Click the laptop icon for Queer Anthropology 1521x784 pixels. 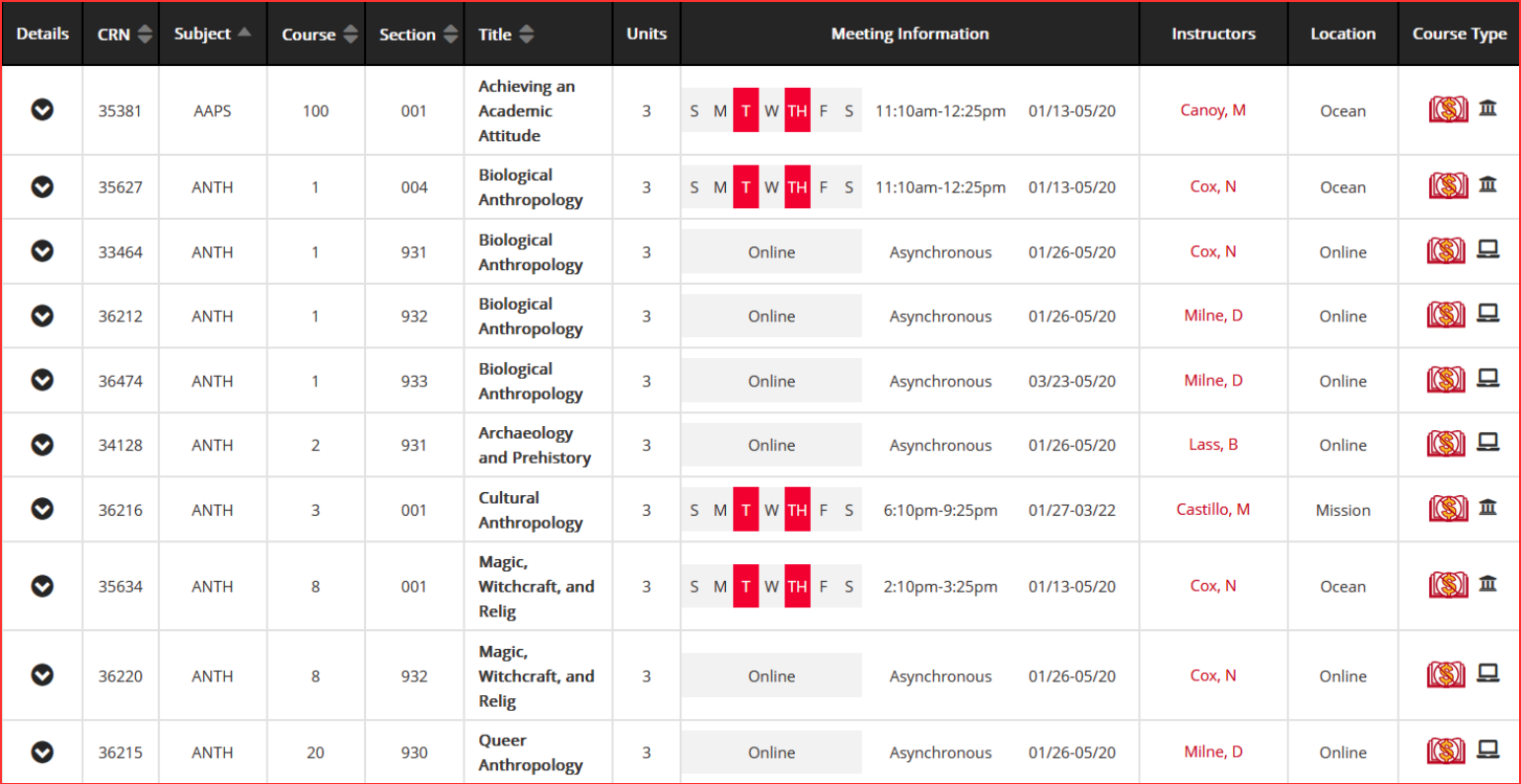(x=1487, y=750)
